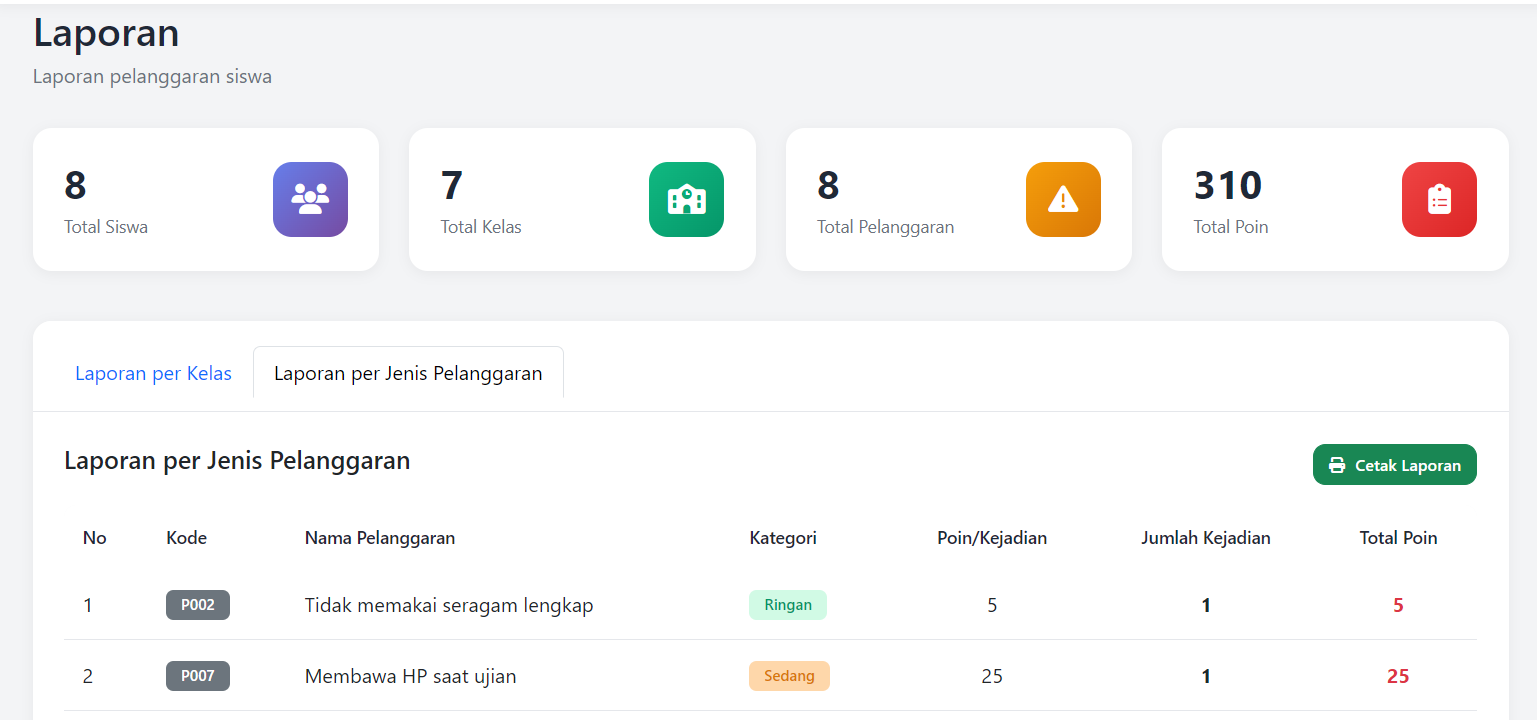Click the Total Poin column header
Image resolution: width=1537 pixels, height=720 pixels.
pyautogui.click(x=1398, y=538)
